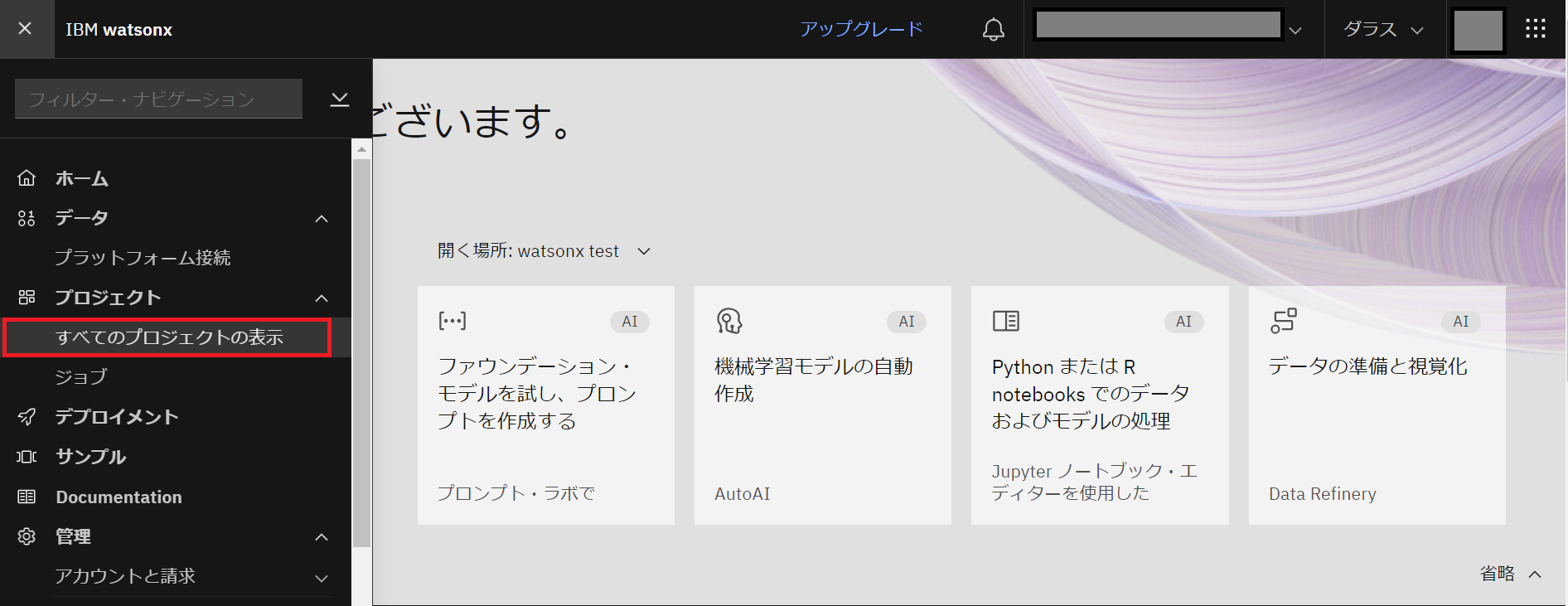
Task: Click the Data Refinery card icon
Action: (x=1283, y=321)
